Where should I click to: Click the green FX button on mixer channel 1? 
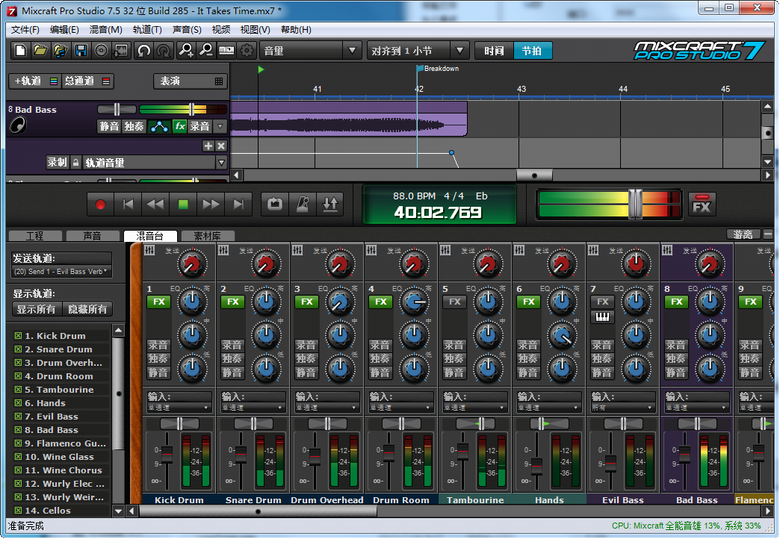[x=158, y=302]
